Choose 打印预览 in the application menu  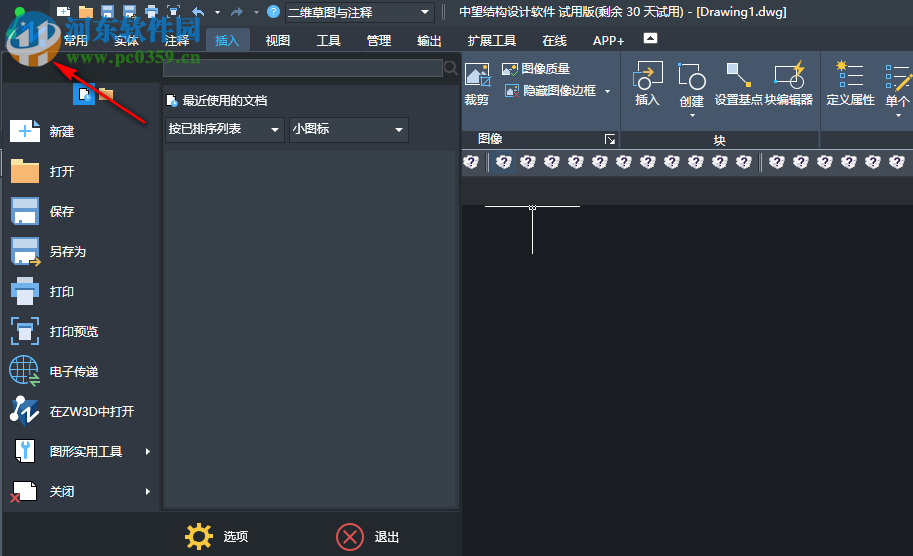(79, 331)
